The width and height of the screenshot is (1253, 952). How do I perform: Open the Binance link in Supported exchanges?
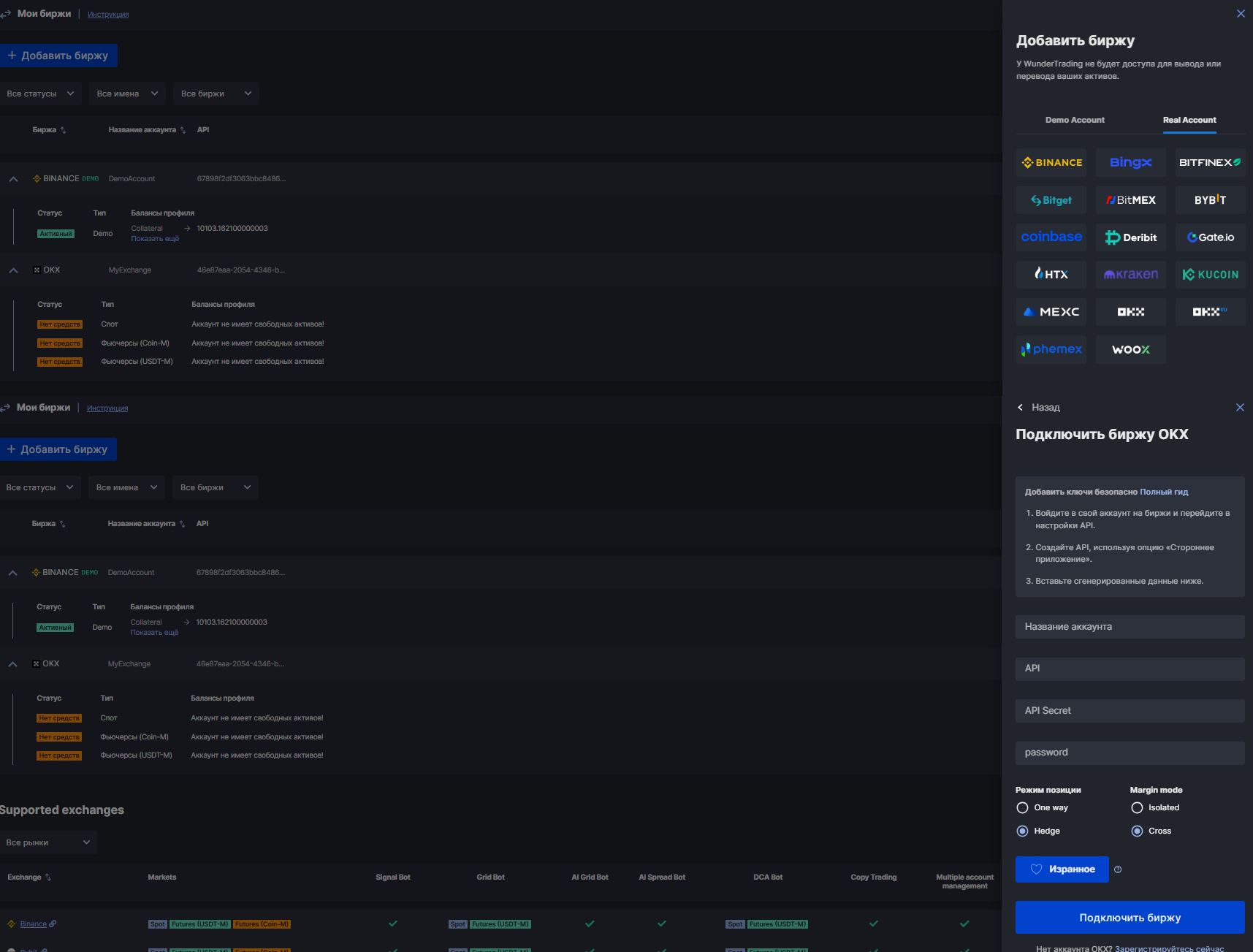click(33, 924)
